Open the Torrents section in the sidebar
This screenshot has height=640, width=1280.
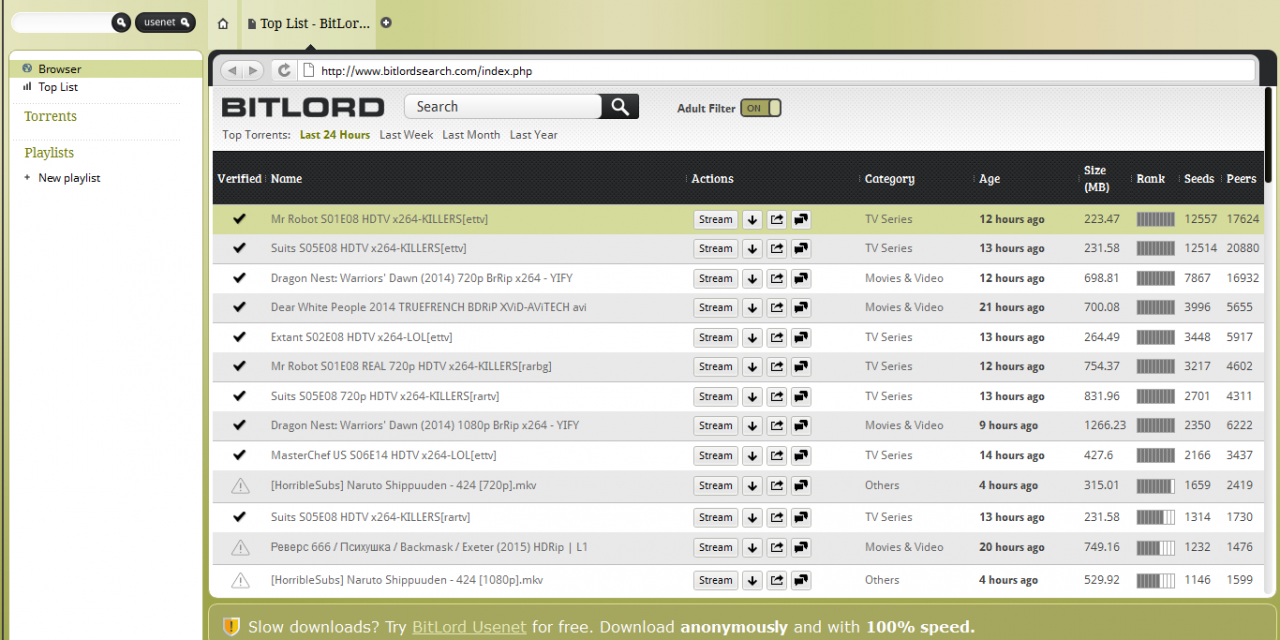point(51,117)
